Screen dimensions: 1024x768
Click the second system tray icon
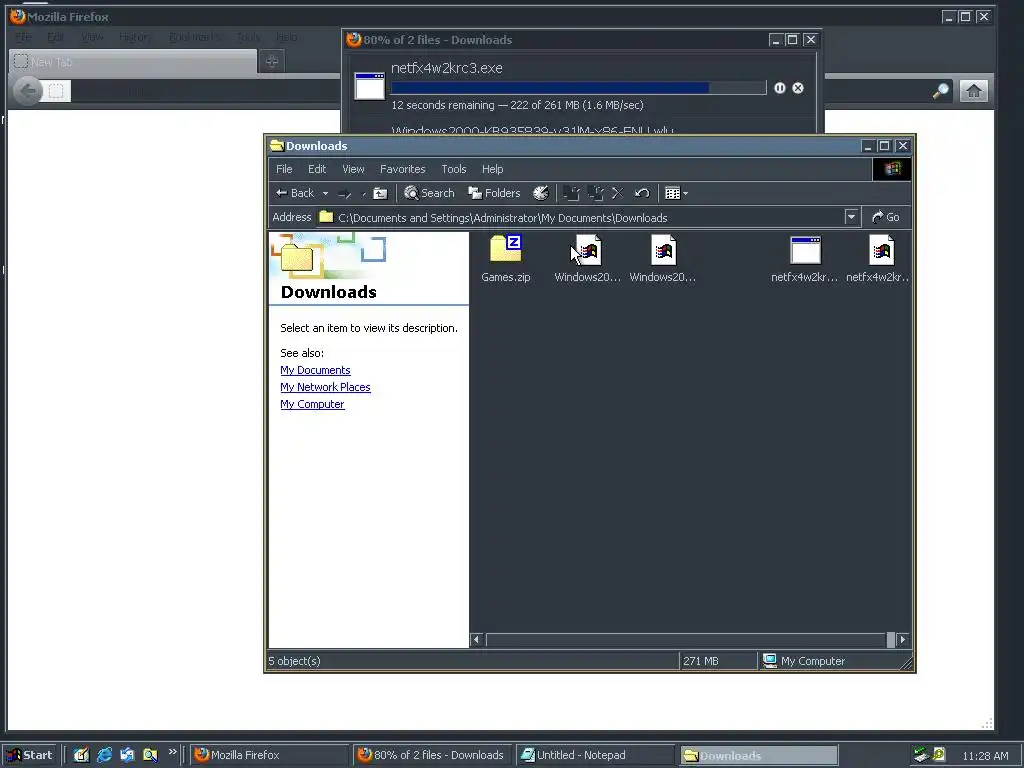938,755
